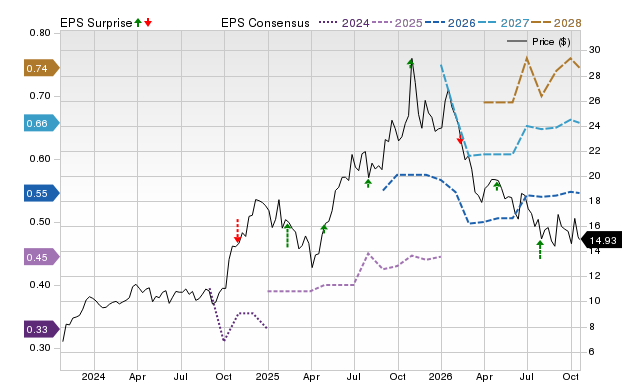This screenshot has width=640, height=382.
Task: Click the black 14.93 current price tag
Action: coord(601,240)
